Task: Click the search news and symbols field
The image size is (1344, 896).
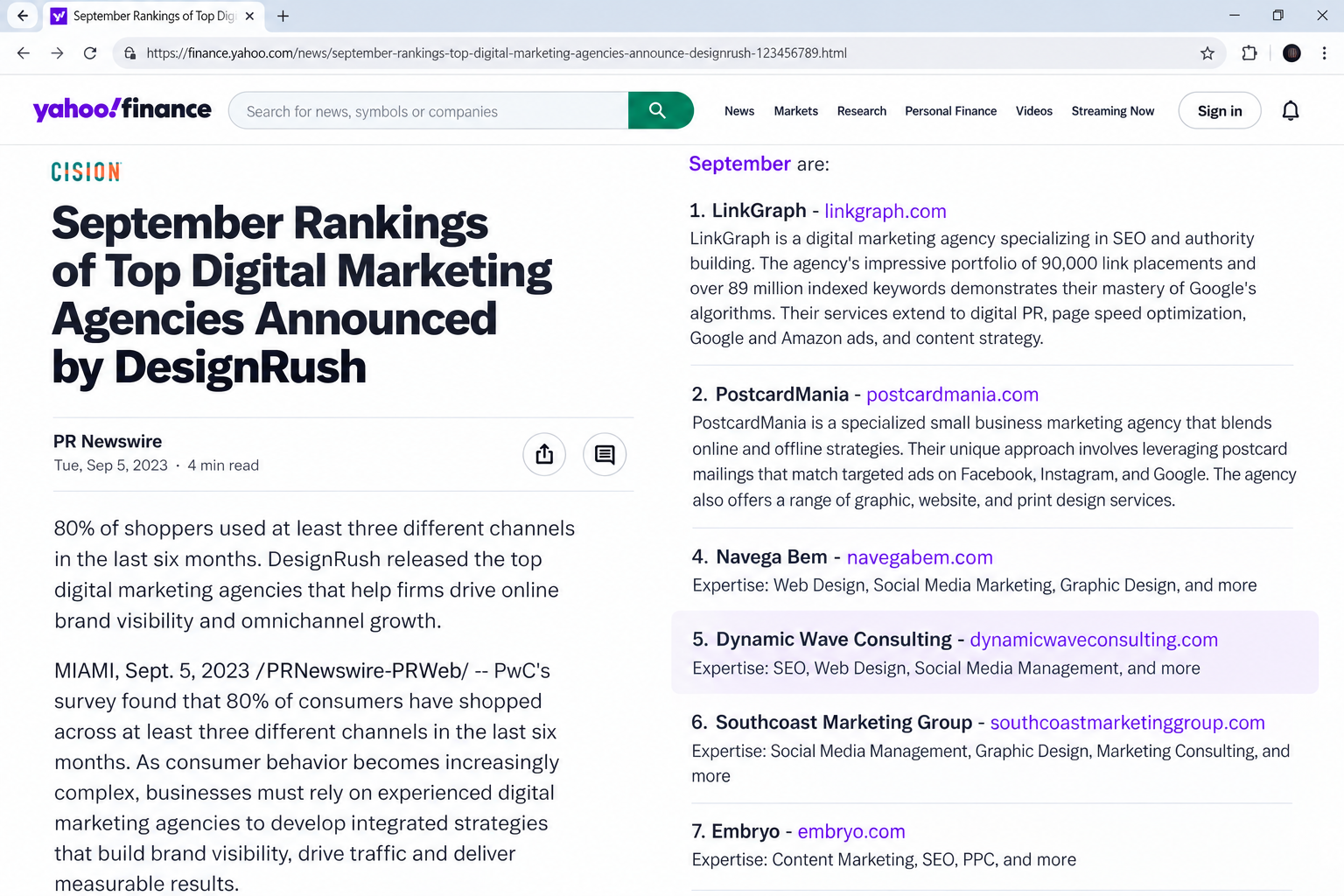Action: coord(429,111)
